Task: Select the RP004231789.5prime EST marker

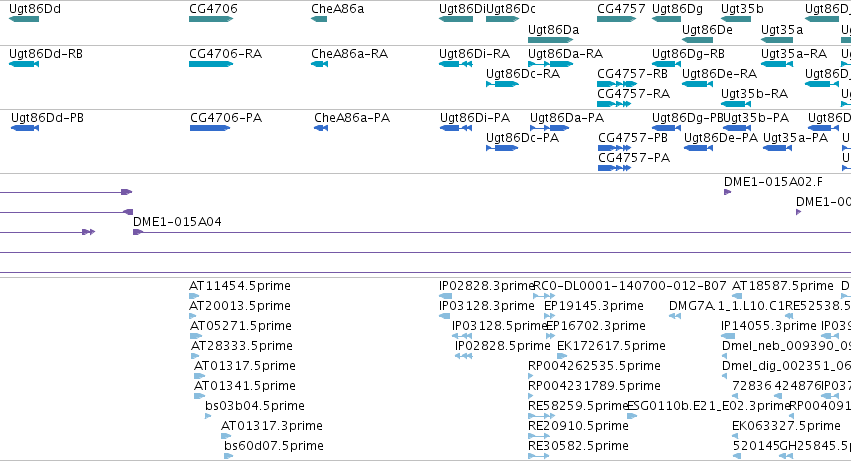Action: [530, 396]
